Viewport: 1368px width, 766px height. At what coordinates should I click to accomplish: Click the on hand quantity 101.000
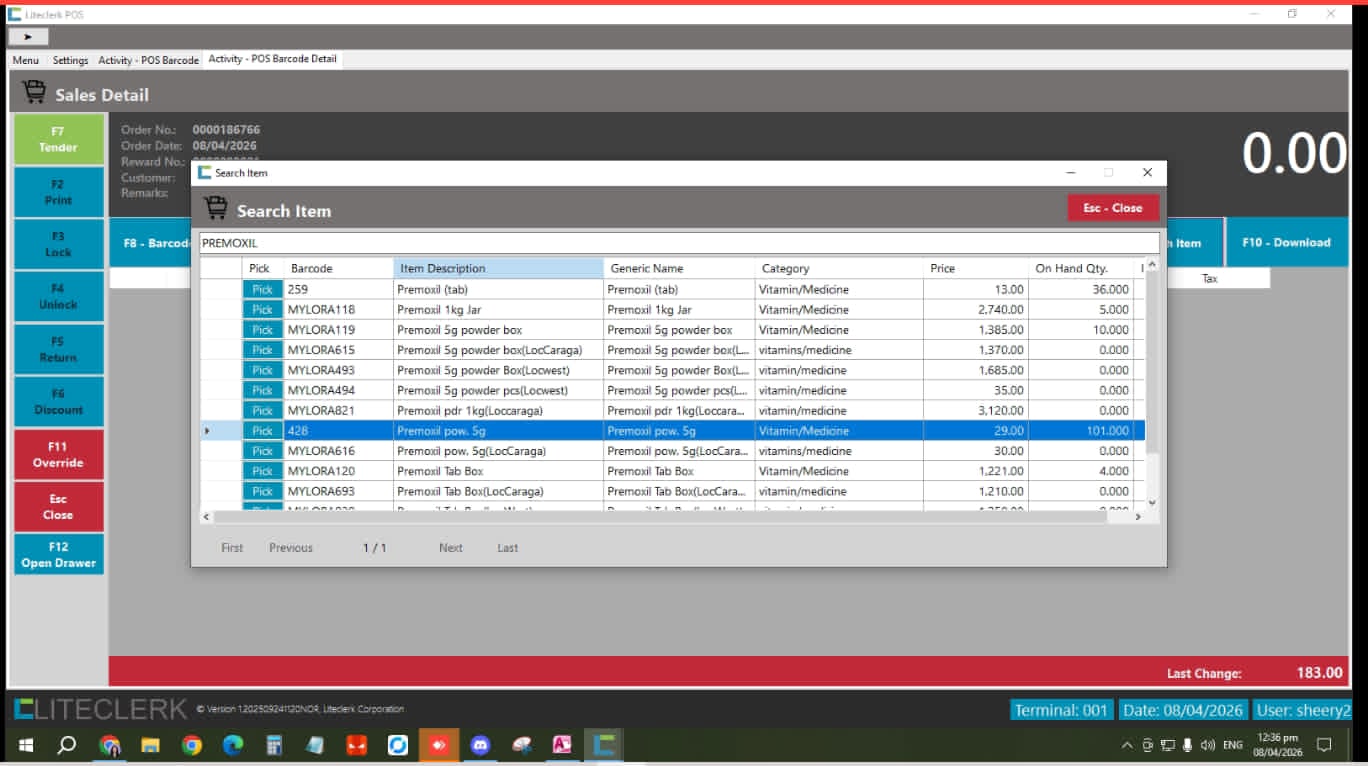(1081, 431)
